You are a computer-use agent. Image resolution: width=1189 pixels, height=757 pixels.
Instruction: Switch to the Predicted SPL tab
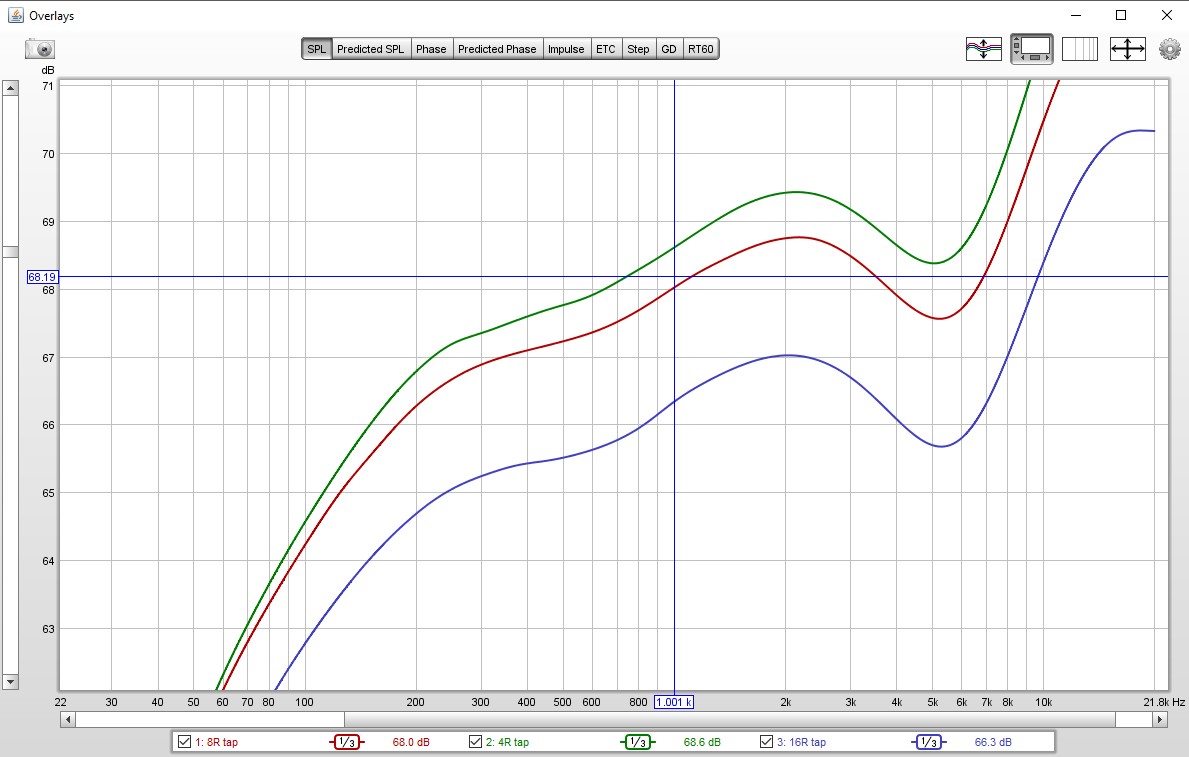pyautogui.click(x=371, y=49)
